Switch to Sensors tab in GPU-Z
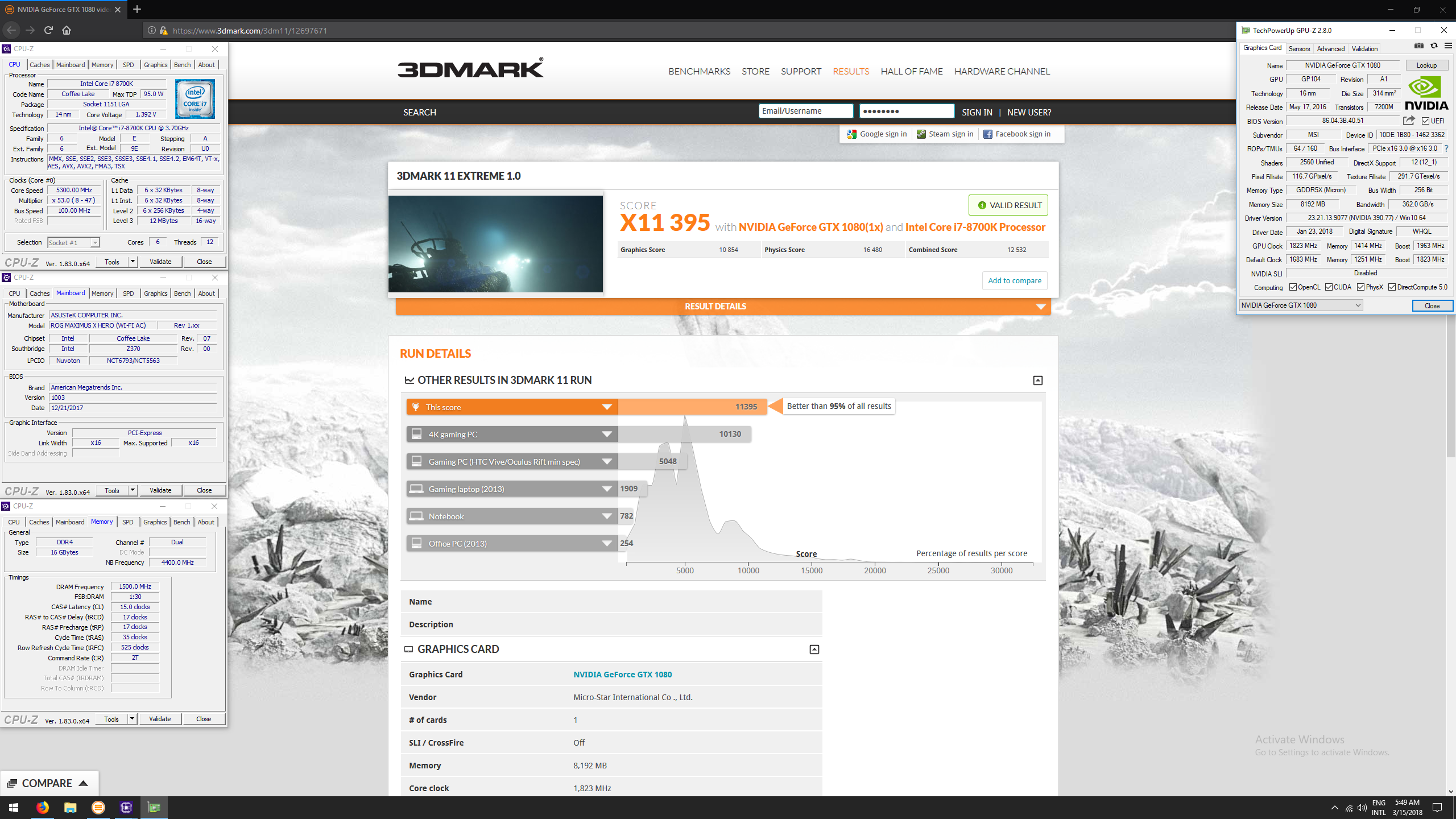 [x=1299, y=49]
